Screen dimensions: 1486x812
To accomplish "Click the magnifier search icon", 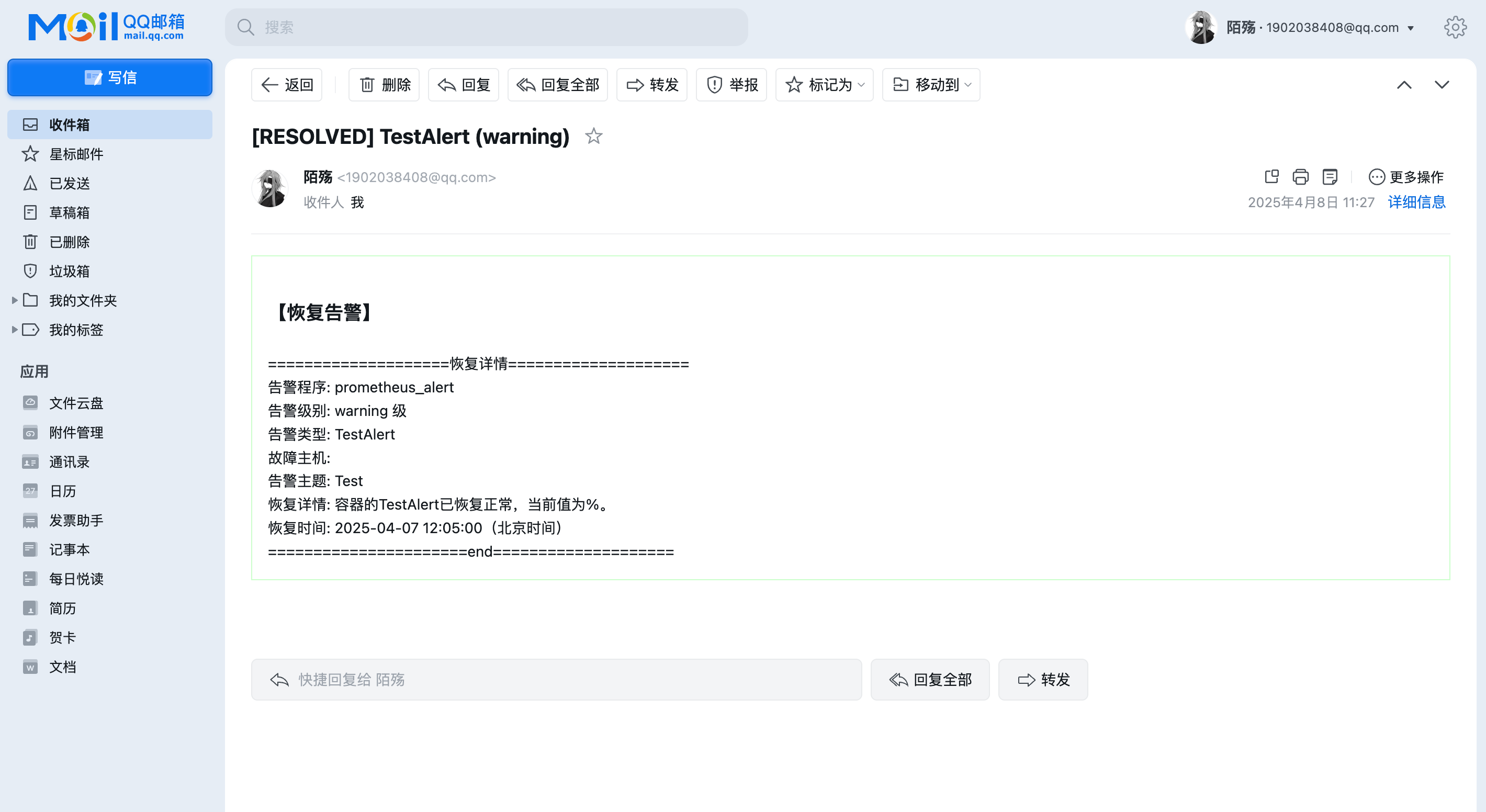I will 246,27.
